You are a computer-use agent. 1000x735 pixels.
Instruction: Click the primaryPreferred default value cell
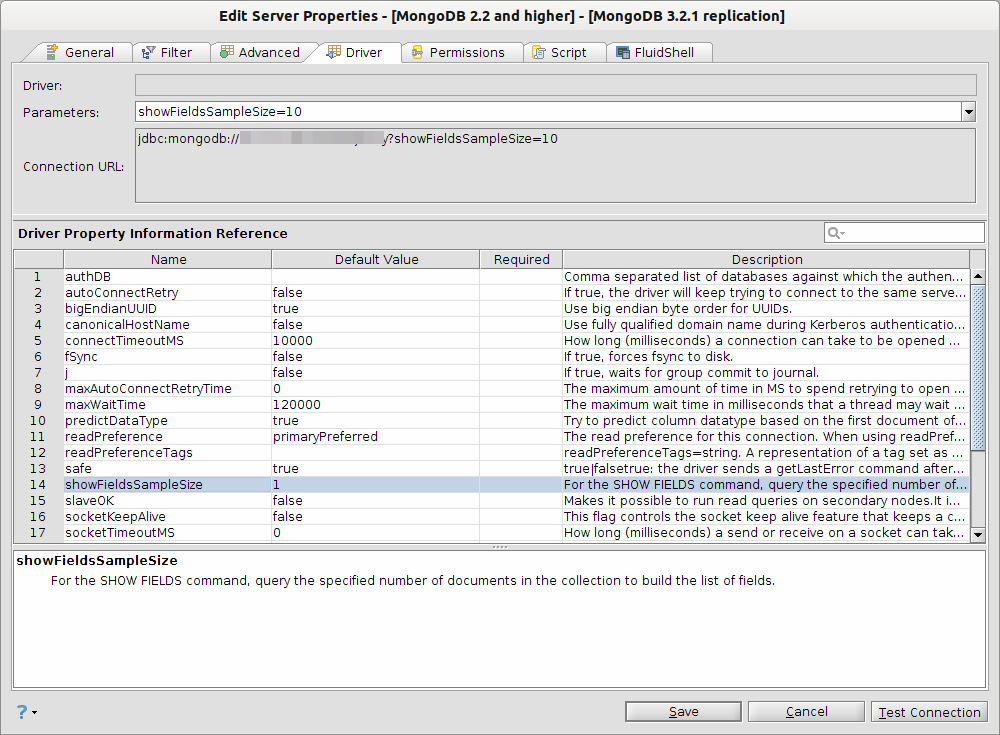coord(376,436)
